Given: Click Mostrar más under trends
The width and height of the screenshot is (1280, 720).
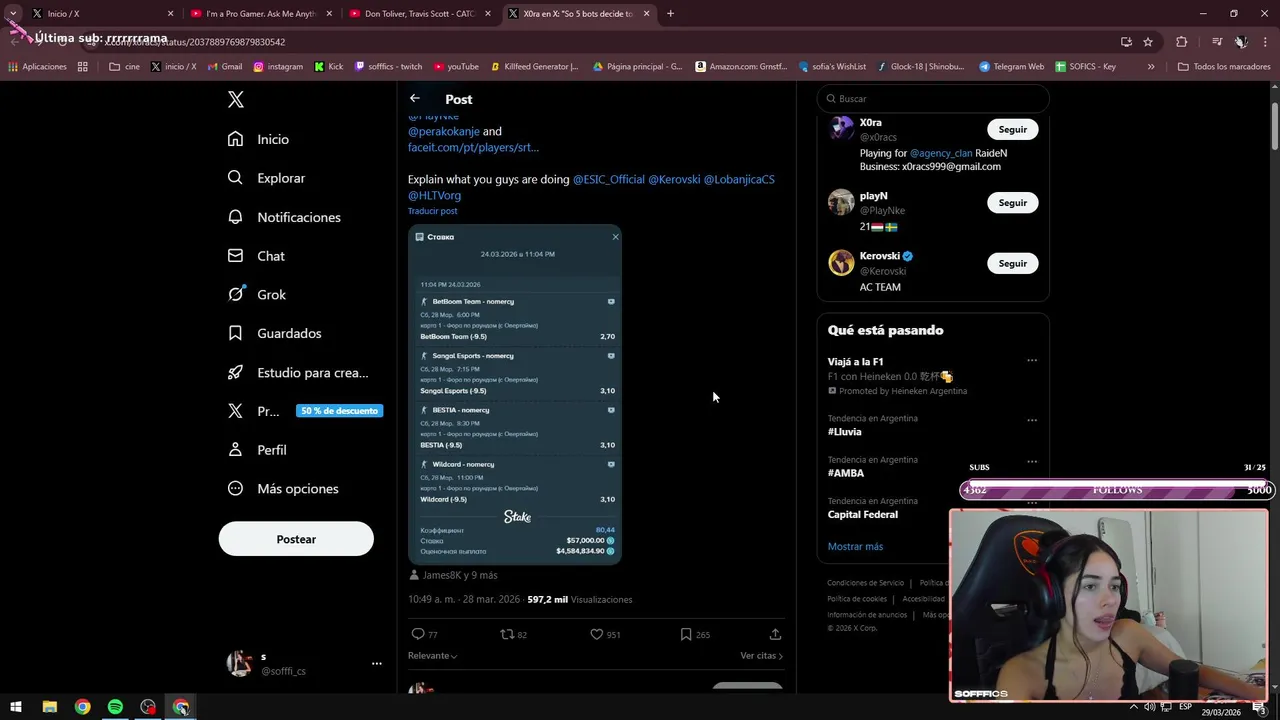Looking at the screenshot, I should coord(855,547).
